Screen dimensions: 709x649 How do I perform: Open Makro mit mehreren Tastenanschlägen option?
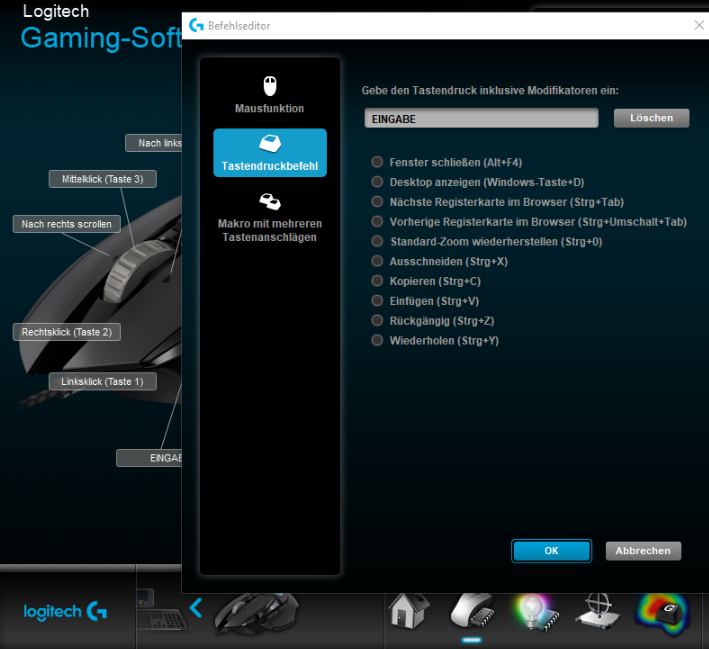(x=270, y=219)
